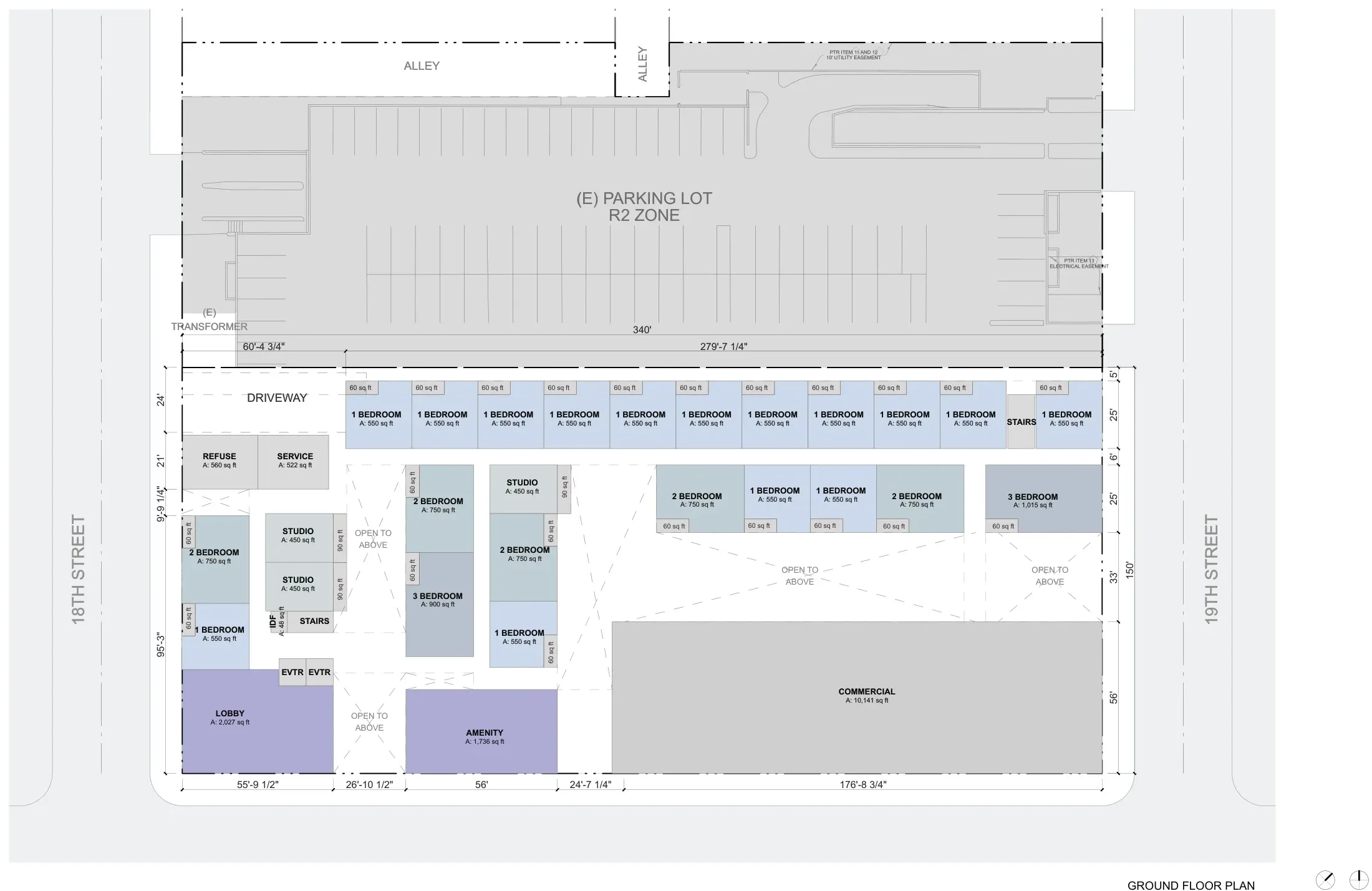Click the horizontal ALLEY label
Screen dimensions: 1372x891
click(422, 66)
